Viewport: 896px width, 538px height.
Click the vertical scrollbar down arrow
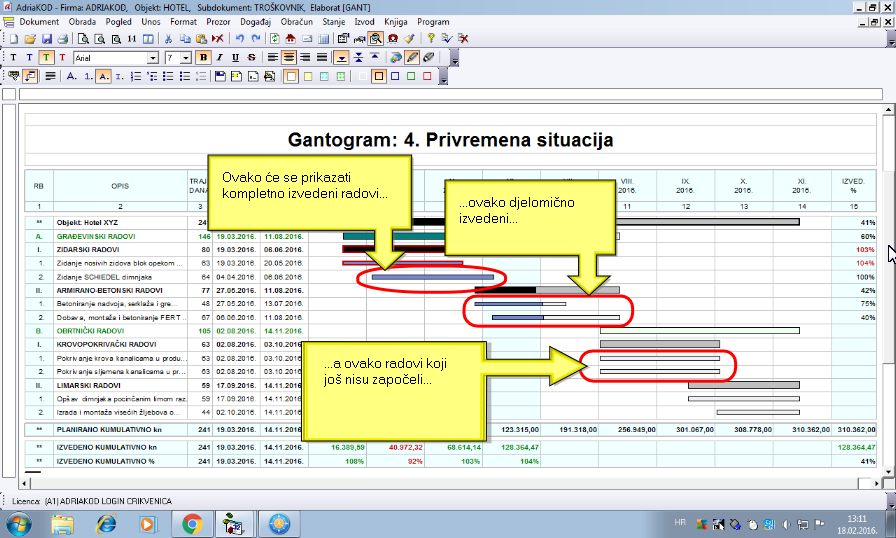tap(889, 472)
